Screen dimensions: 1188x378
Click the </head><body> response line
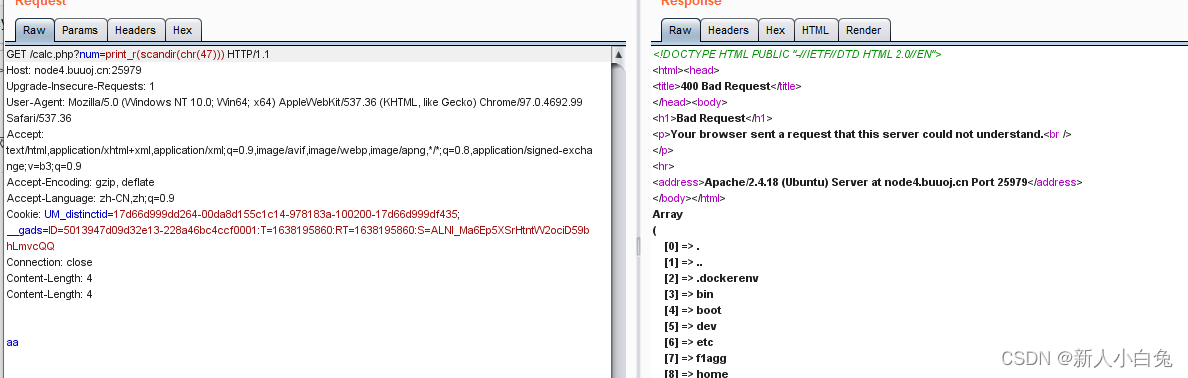coord(689,102)
